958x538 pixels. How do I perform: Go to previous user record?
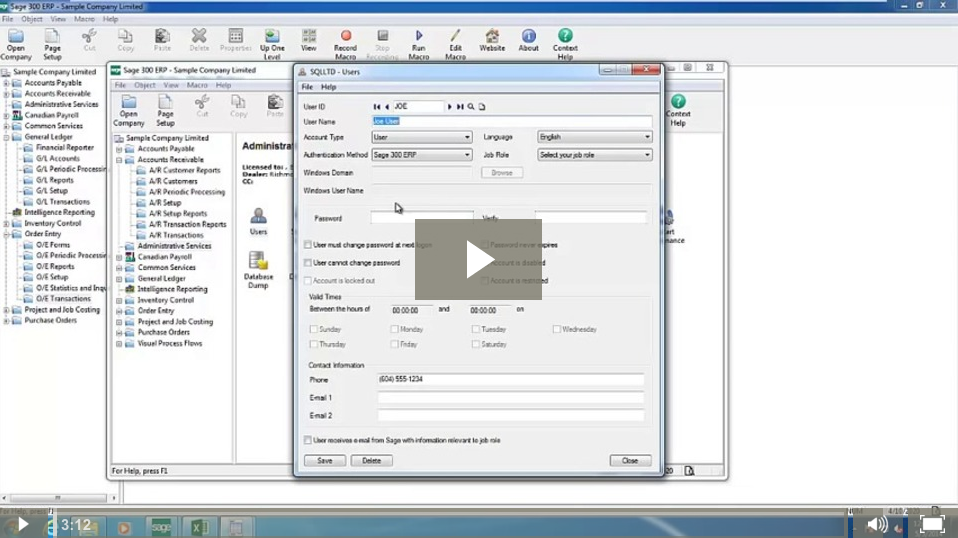pyautogui.click(x=387, y=107)
